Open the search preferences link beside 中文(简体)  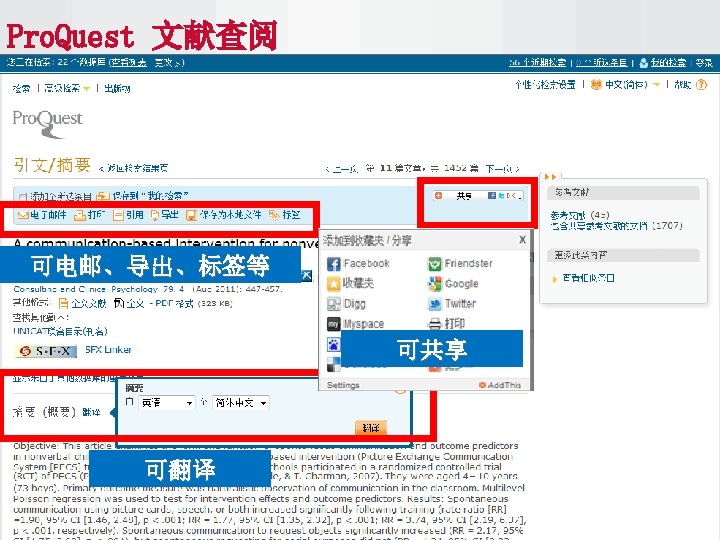(x=545, y=84)
